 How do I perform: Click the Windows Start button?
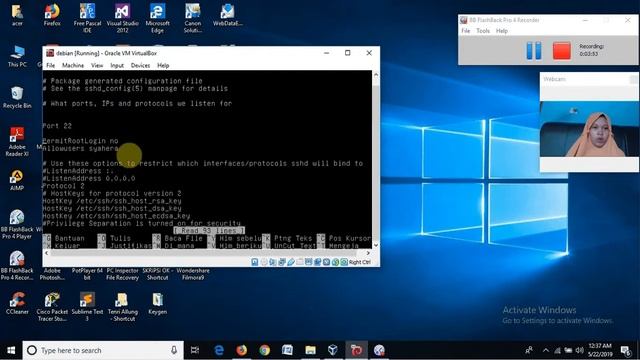pos(11,350)
